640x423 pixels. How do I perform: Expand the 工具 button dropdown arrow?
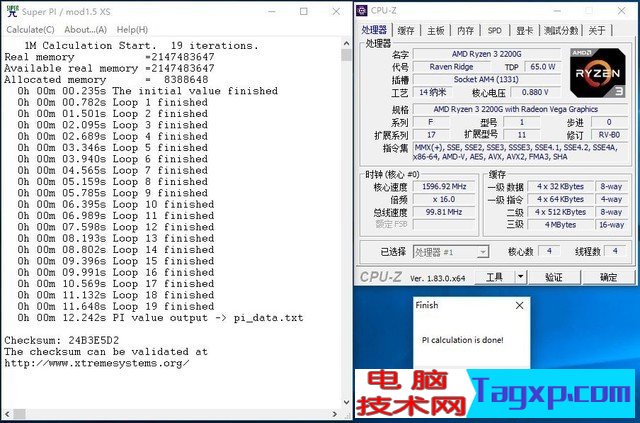(x=520, y=277)
